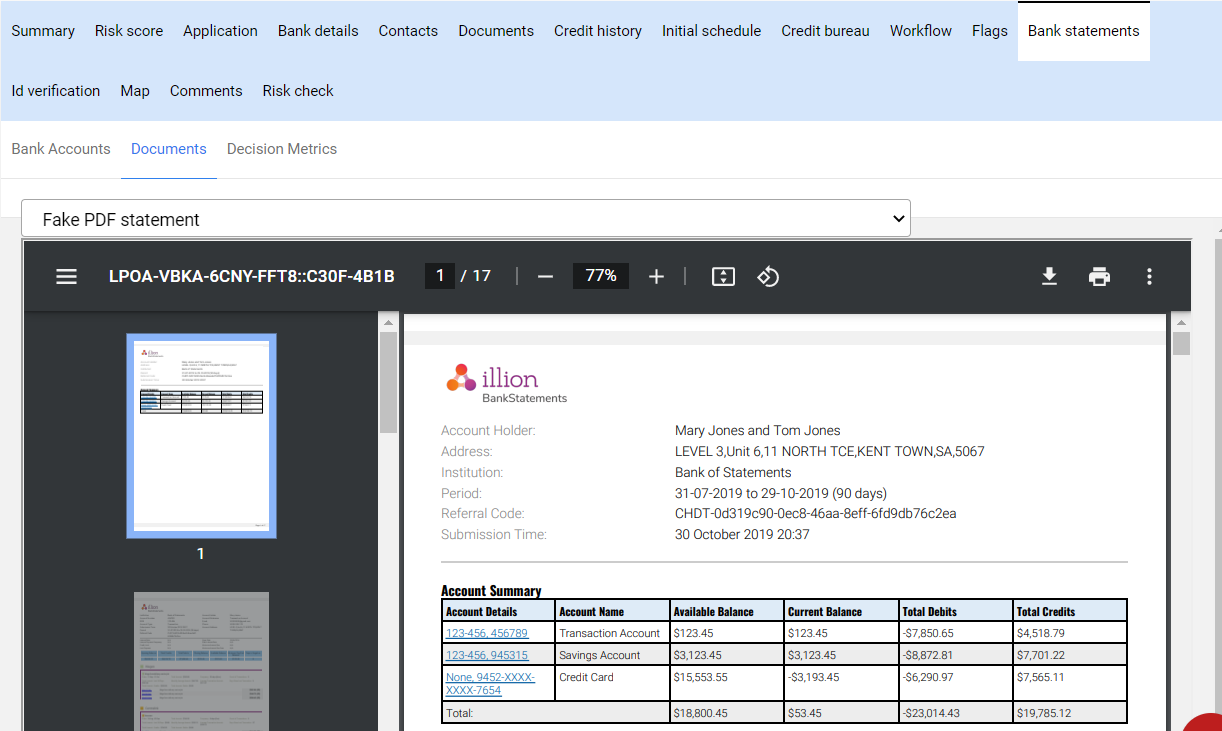This screenshot has height=731, width=1222.
Task: Click account holder Mary Jones and Tom Jones
Action: pos(757,431)
